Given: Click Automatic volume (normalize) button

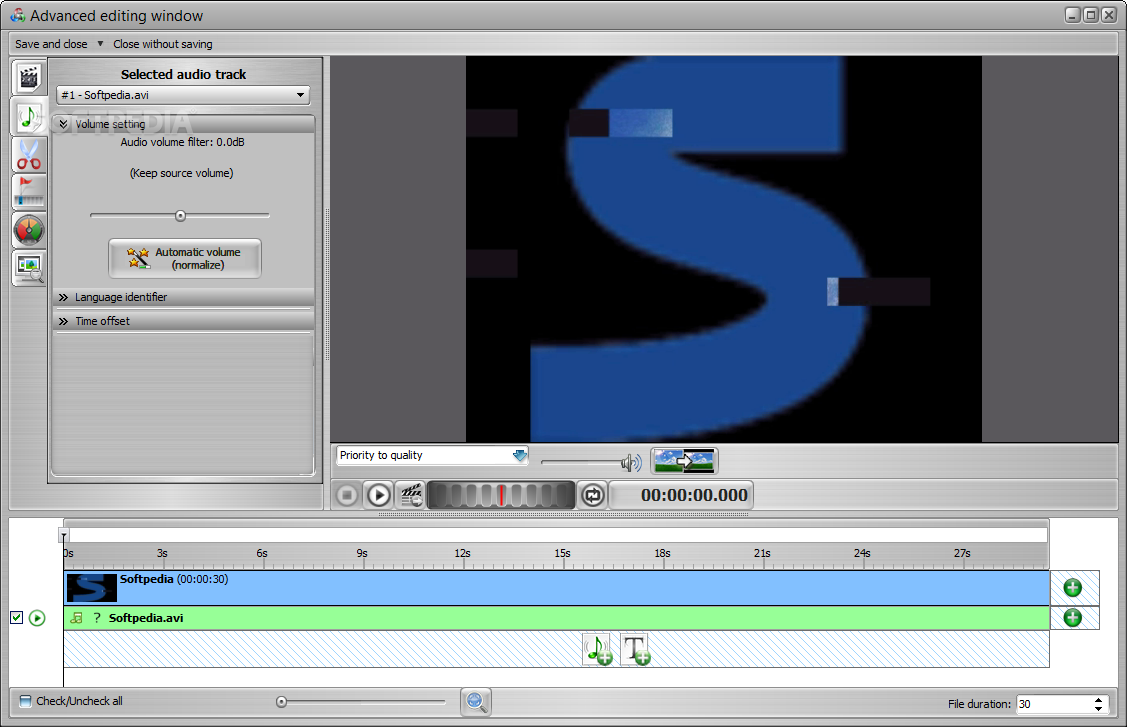Looking at the screenshot, I should pyautogui.click(x=185, y=258).
